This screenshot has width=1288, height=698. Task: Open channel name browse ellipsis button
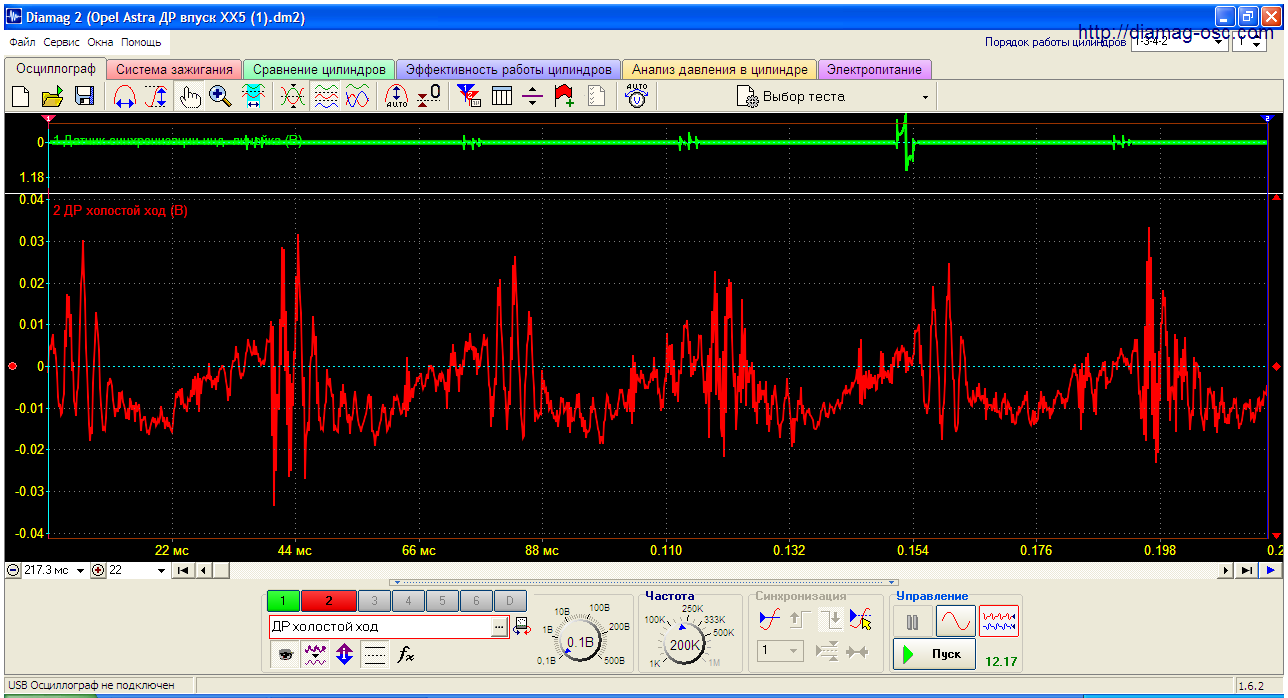point(501,627)
